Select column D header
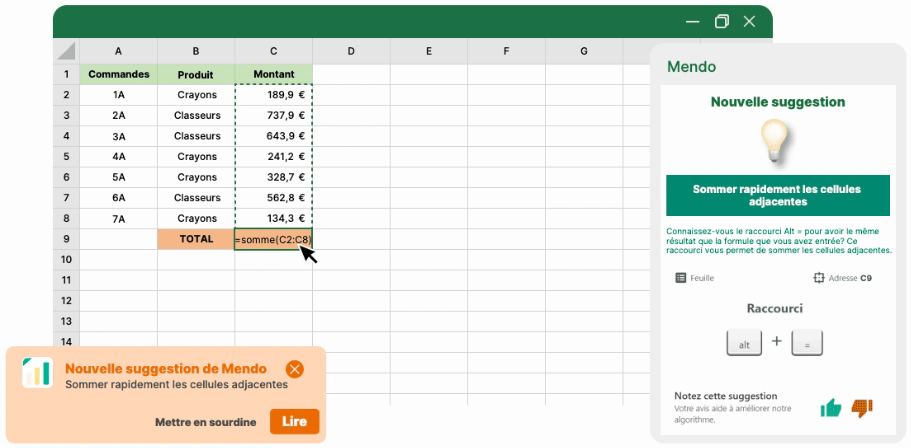The height and width of the screenshot is (448, 911). [x=351, y=51]
